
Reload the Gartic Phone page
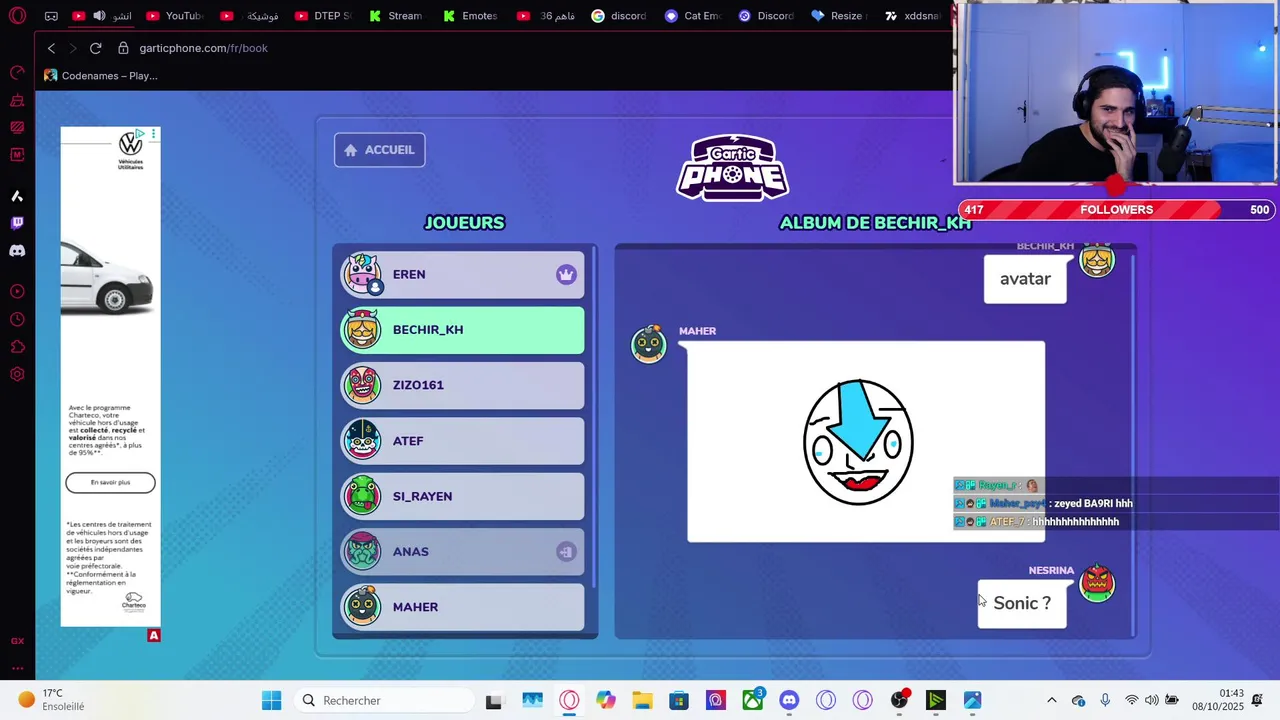coord(95,48)
